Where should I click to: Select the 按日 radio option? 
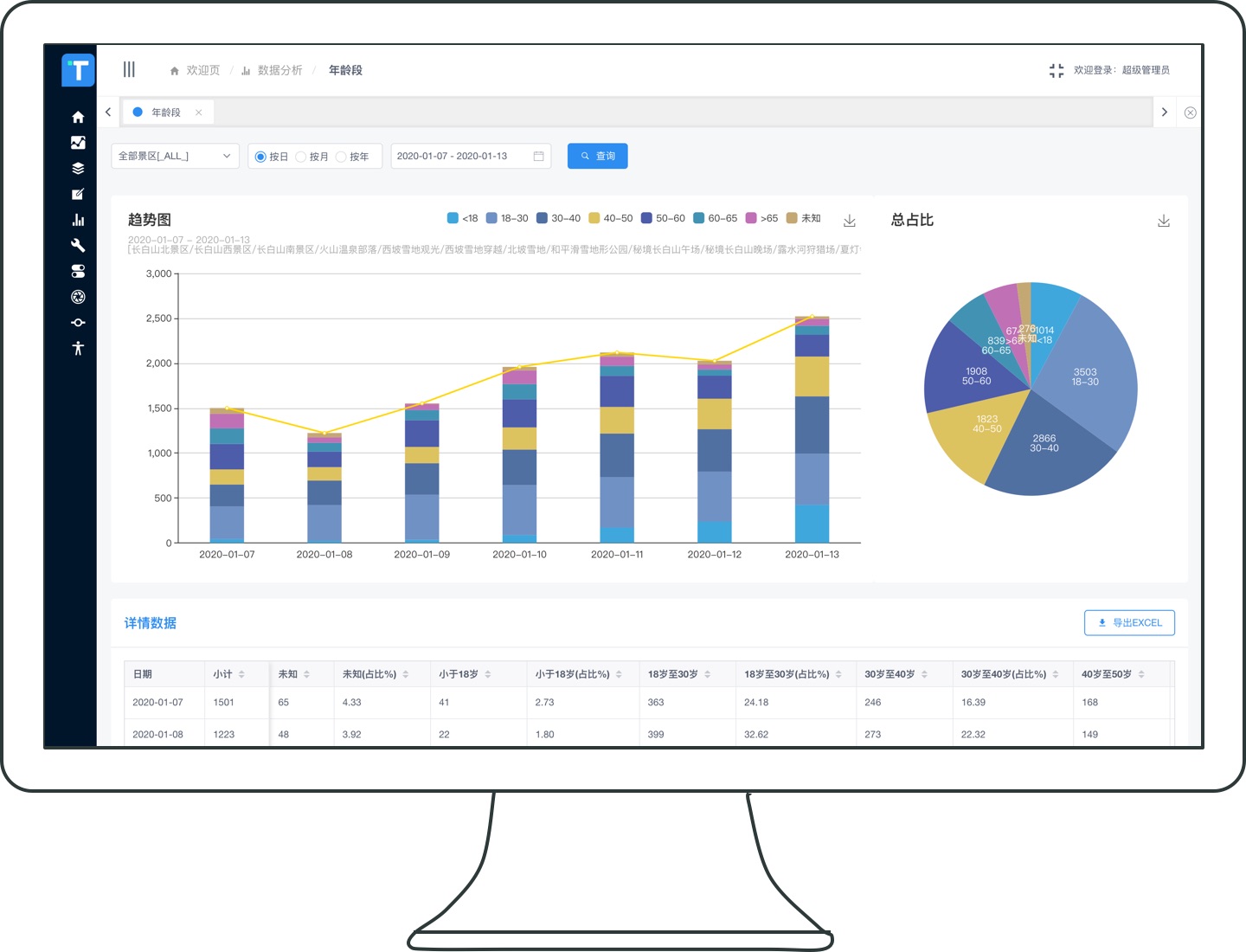coord(260,157)
